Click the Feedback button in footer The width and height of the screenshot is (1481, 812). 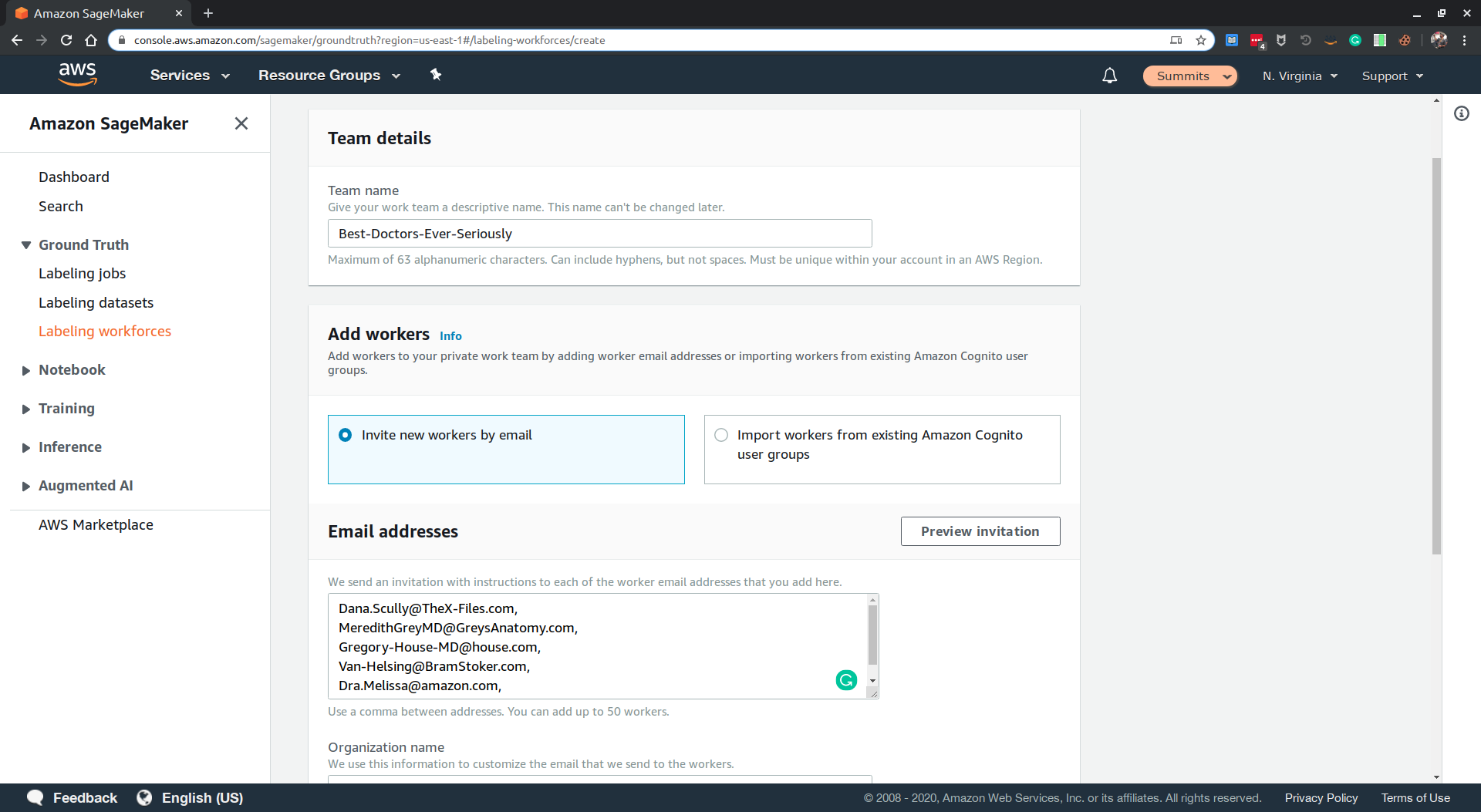[x=85, y=797]
